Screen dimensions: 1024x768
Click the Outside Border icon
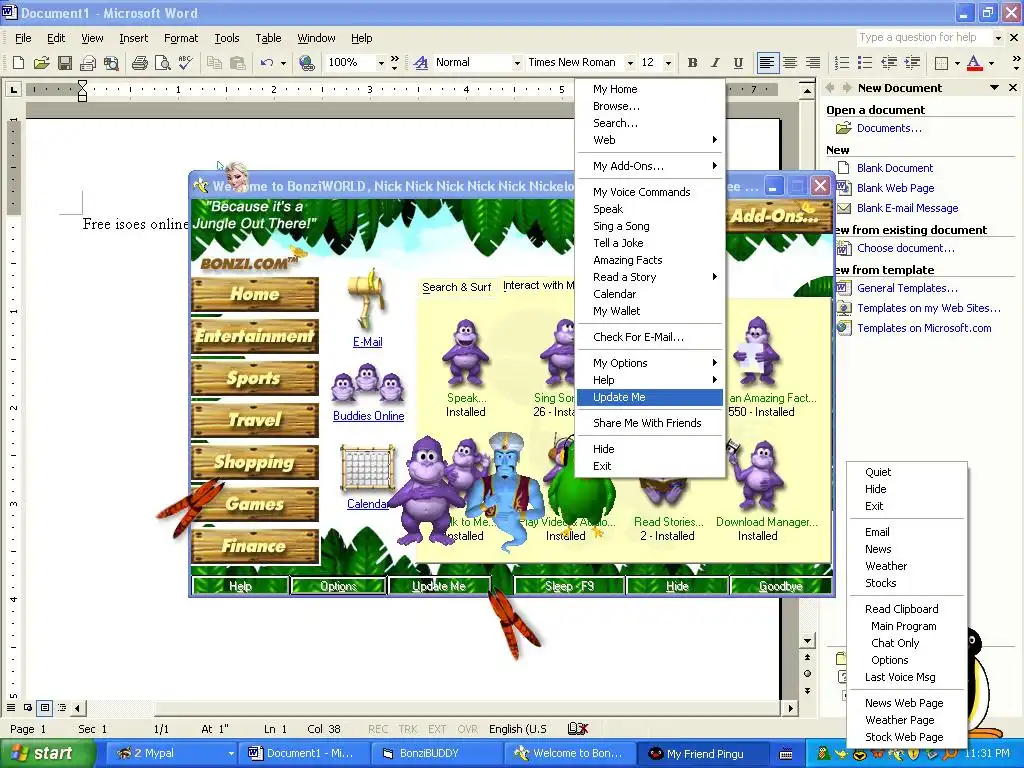941,63
